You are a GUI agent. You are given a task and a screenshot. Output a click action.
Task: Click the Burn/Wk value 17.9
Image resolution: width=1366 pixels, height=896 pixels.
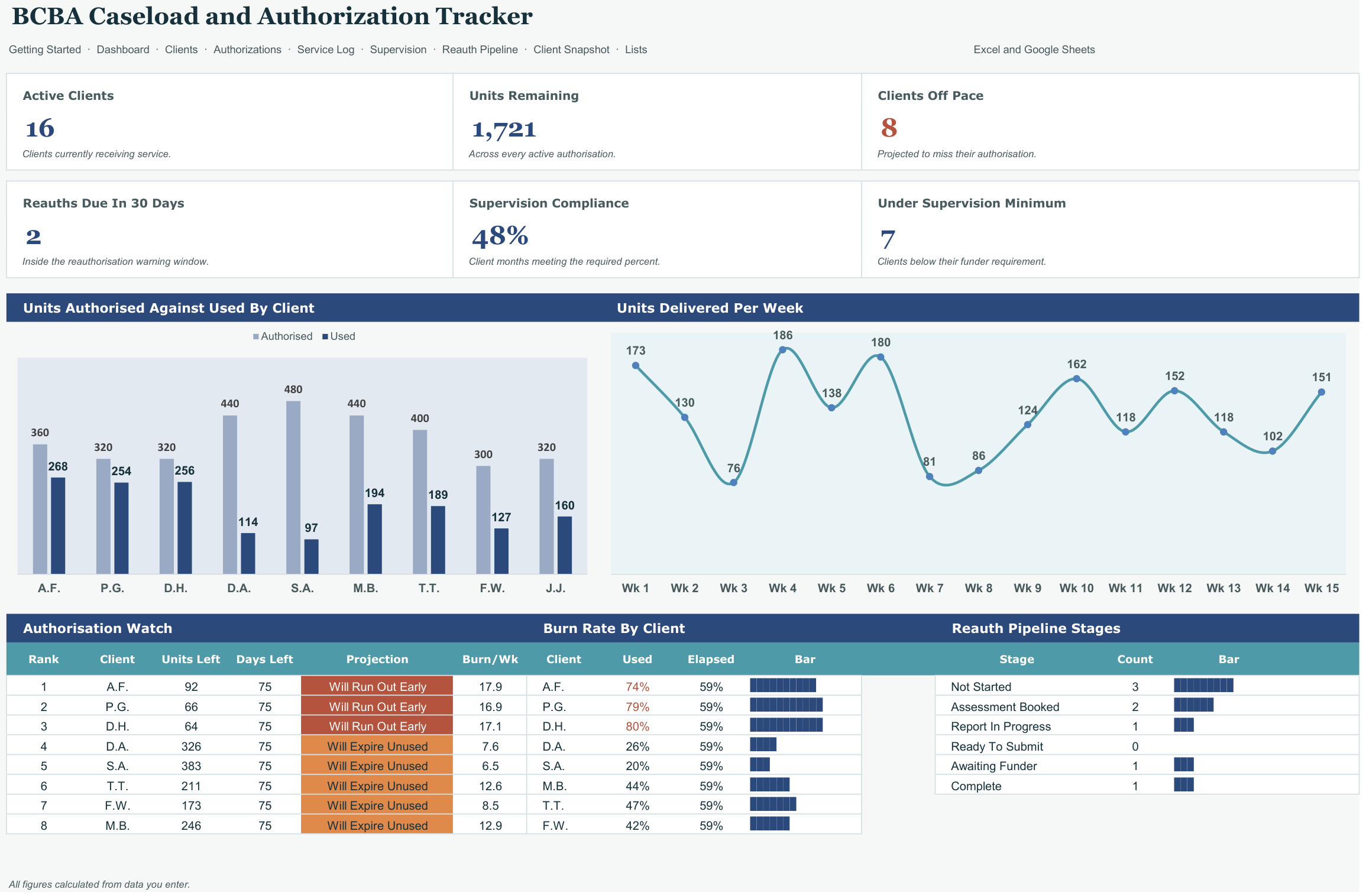pyautogui.click(x=490, y=687)
